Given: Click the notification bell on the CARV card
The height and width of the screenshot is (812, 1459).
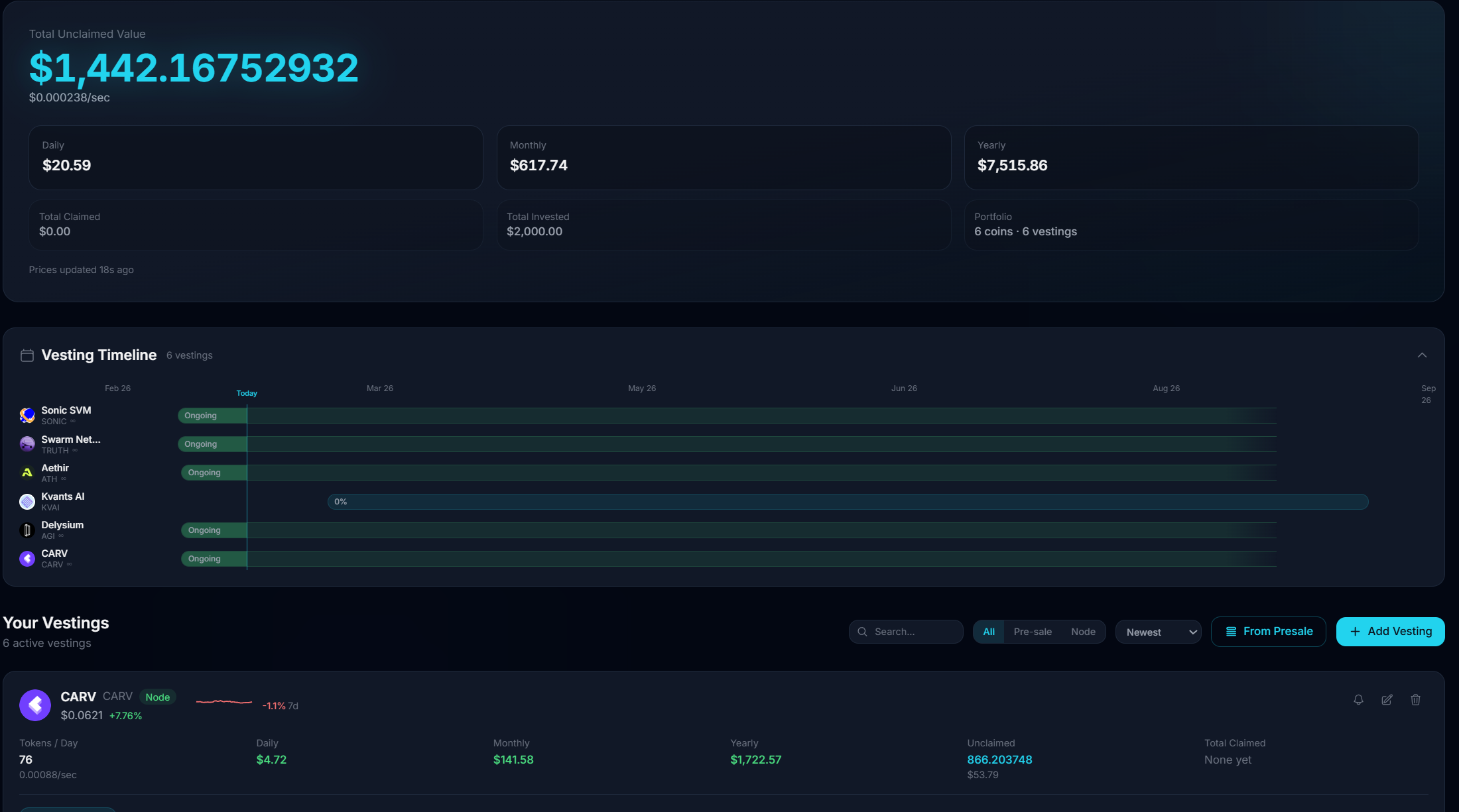Looking at the screenshot, I should pyautogui.click(x=1358, y=700).
